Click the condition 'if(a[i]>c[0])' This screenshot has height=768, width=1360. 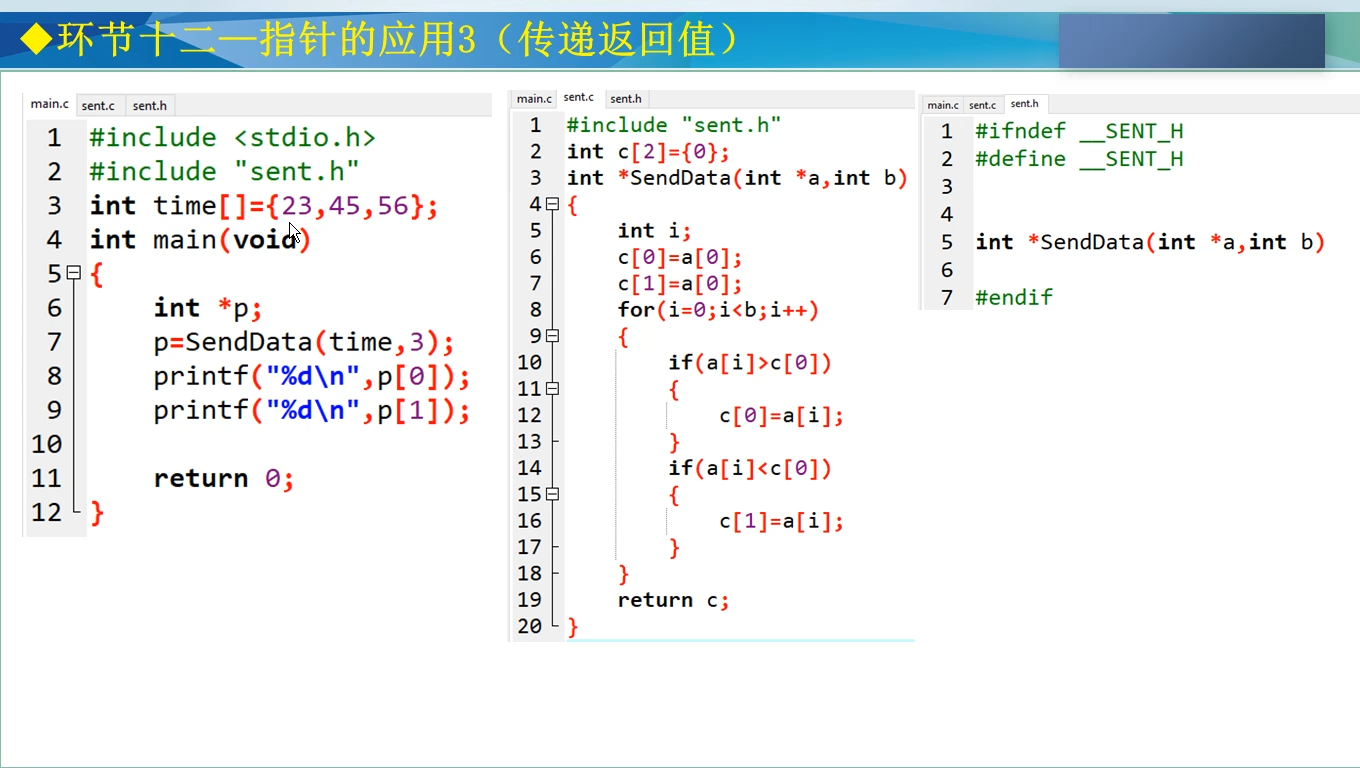[750, 363]
